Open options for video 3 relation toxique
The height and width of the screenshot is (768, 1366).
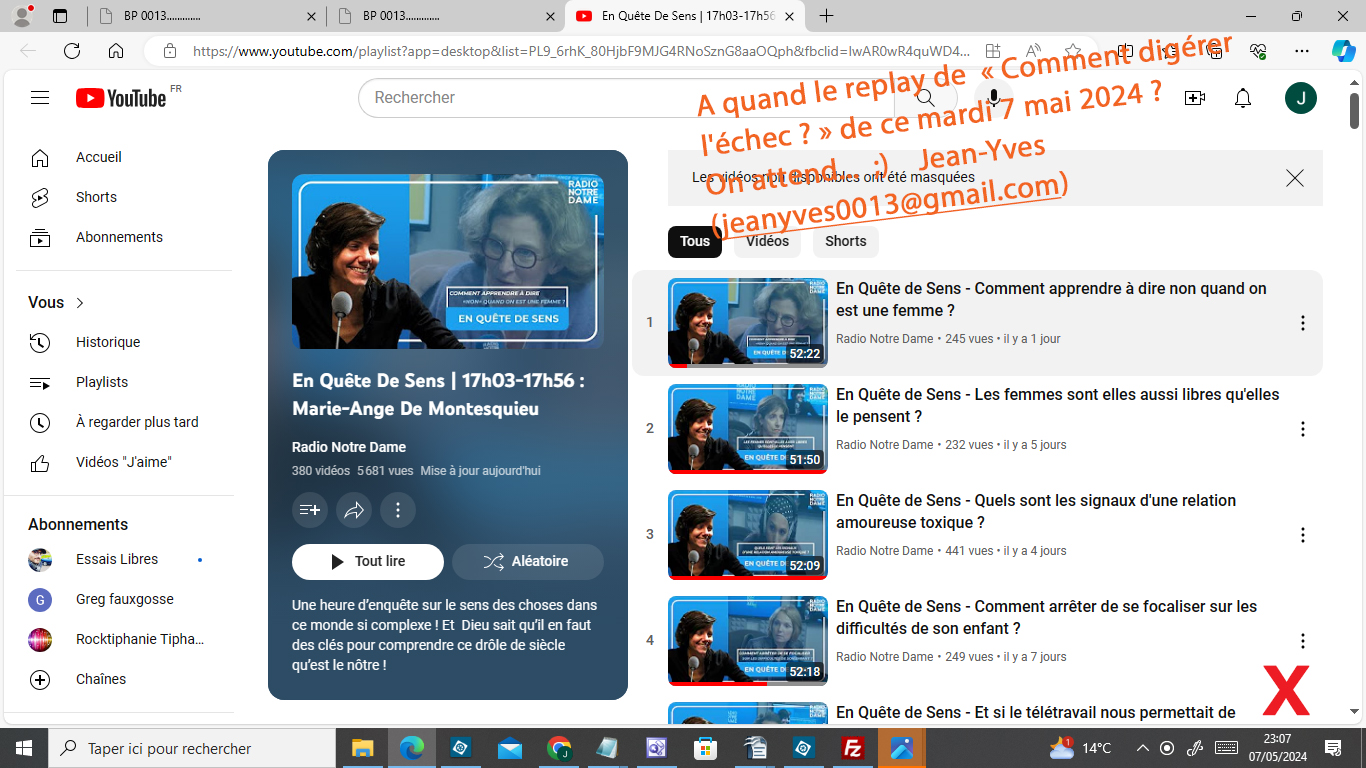[1303, 535]
